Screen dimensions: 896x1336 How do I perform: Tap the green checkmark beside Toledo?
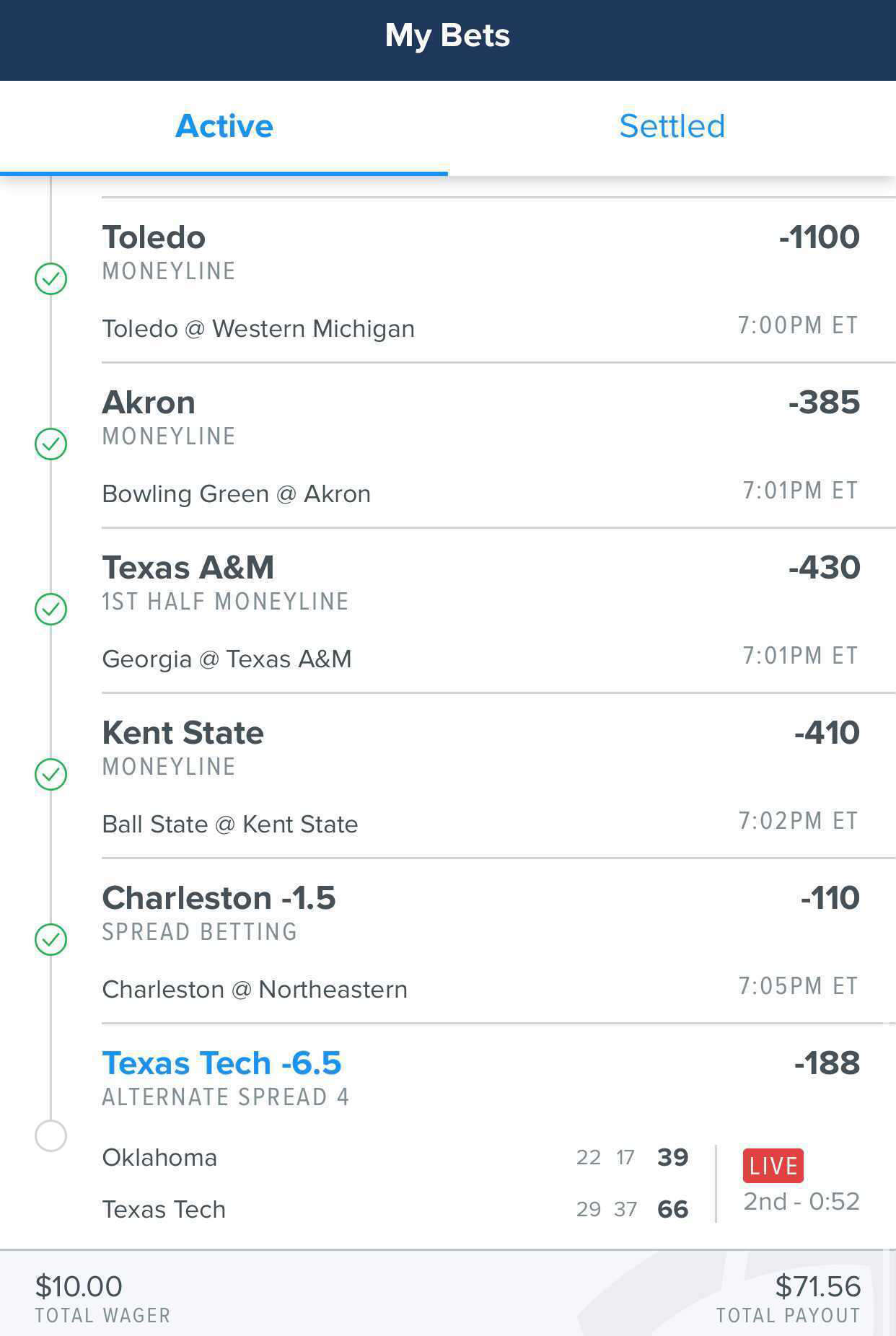pos(51,278)
